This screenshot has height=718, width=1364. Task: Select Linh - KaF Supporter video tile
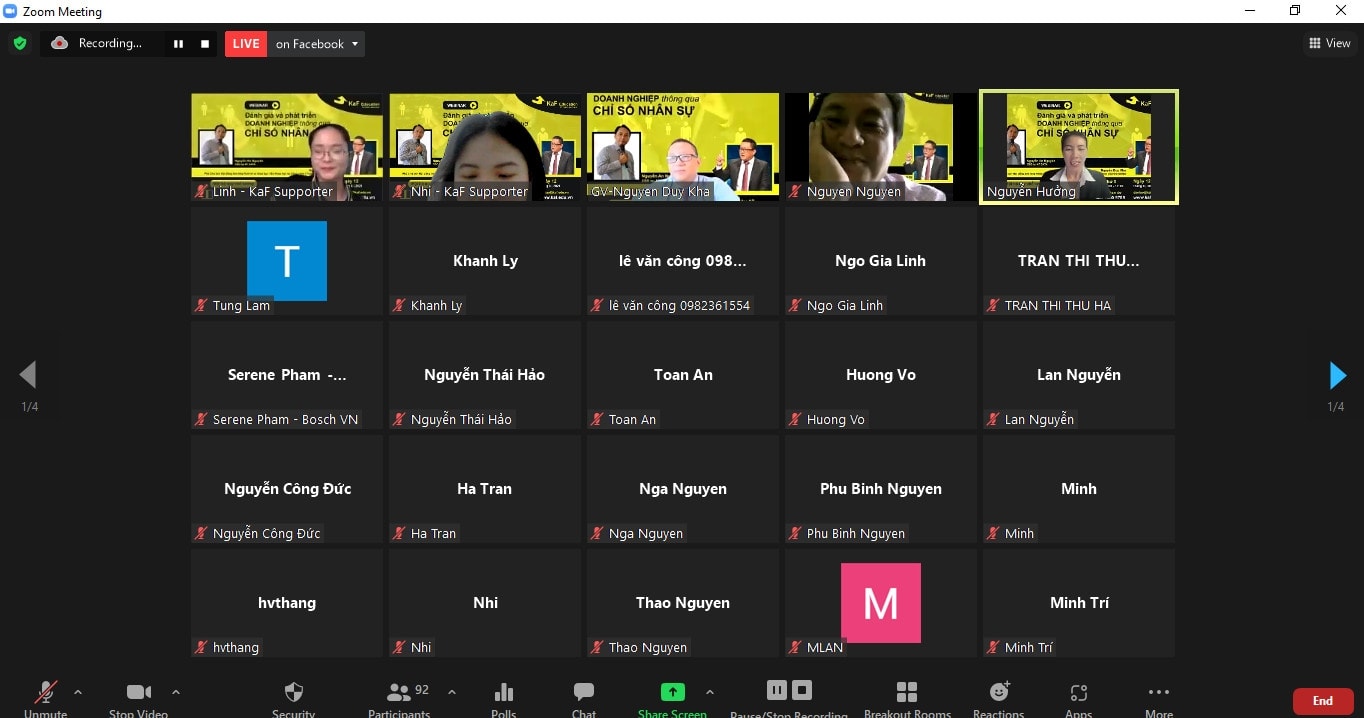[x=287, y=147]
